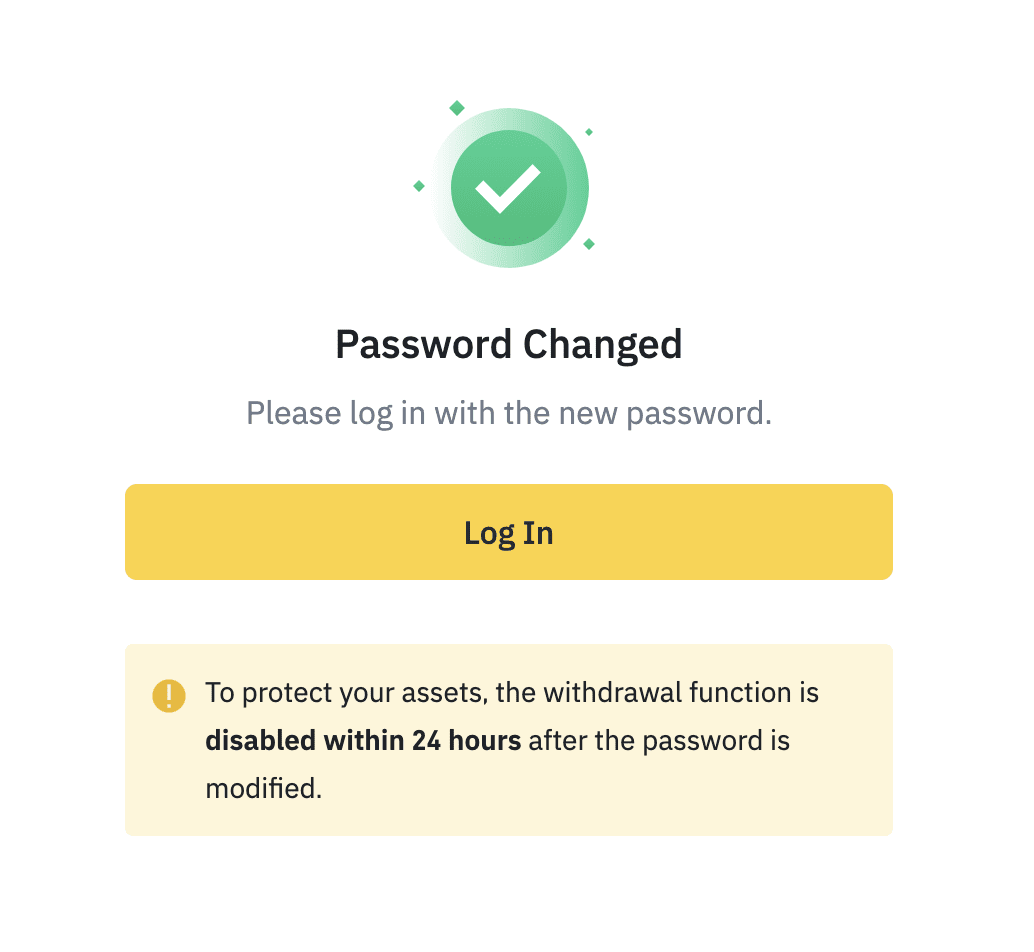Click the word "Password" in the heading
The image size is (1034, 952).
click(424, 345)
